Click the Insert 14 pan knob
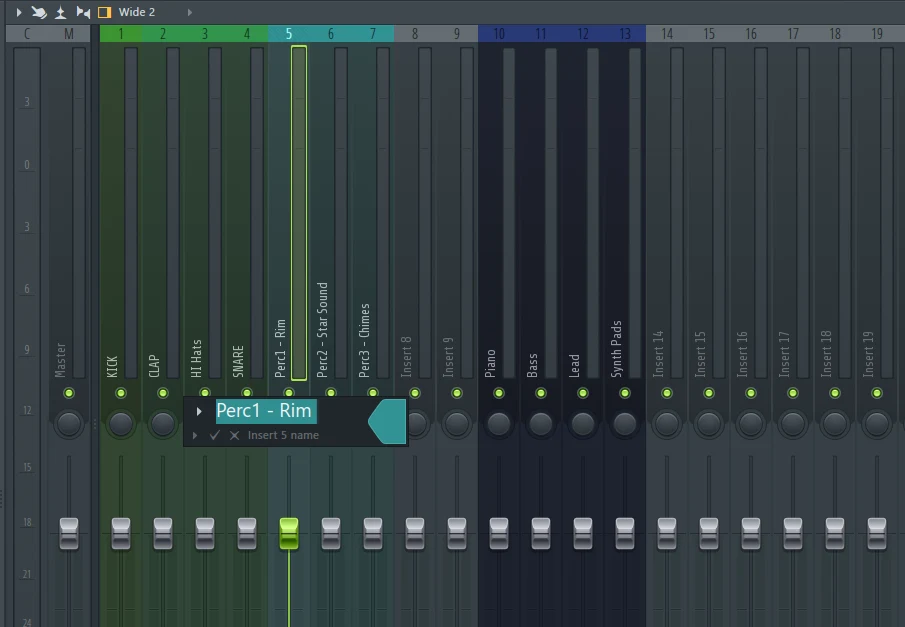Image resolution: width=905 pixels, height=627 pixels. pos(666,423)
